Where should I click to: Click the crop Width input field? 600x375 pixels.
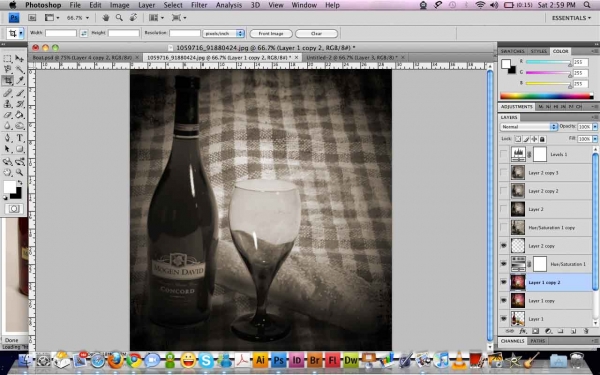[x=61, y=33]
